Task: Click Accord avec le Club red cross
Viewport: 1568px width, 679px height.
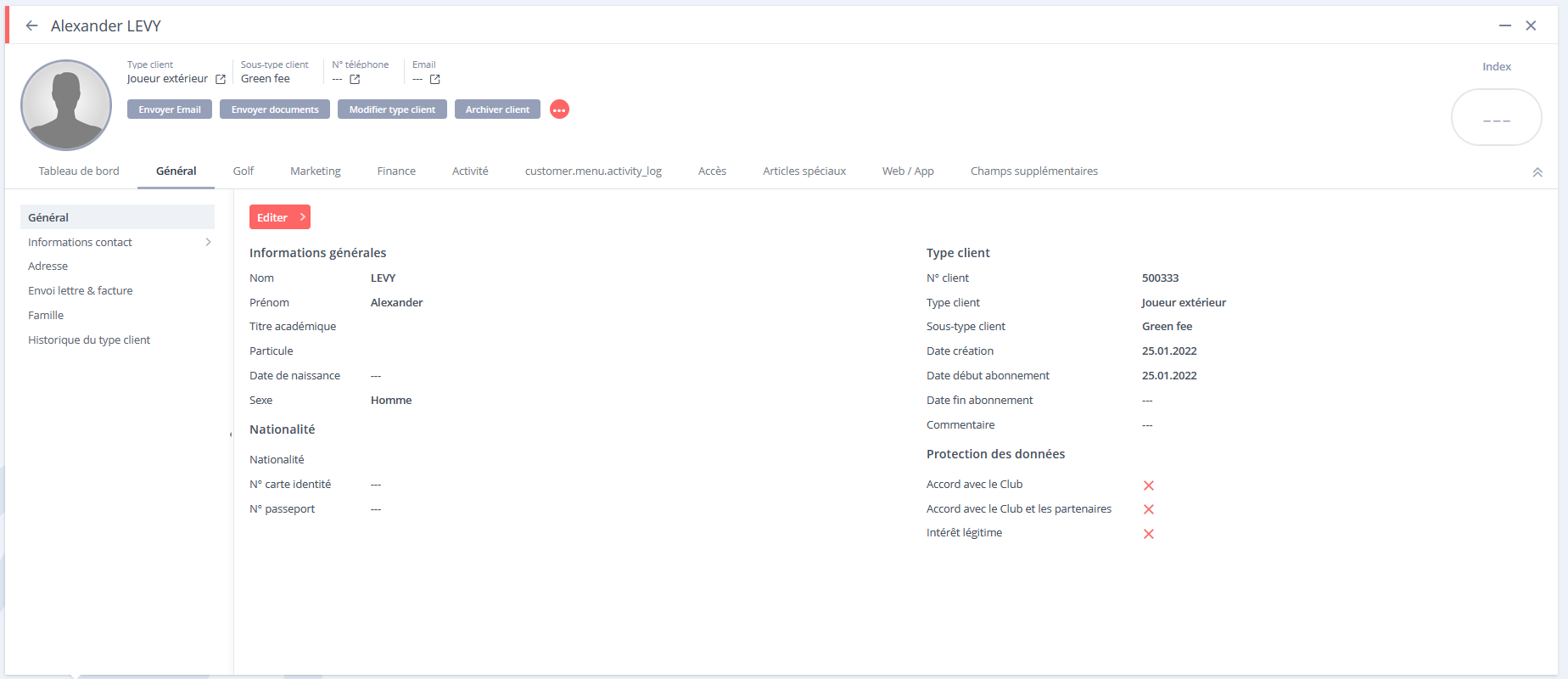Action: [x=1149, y=485]
